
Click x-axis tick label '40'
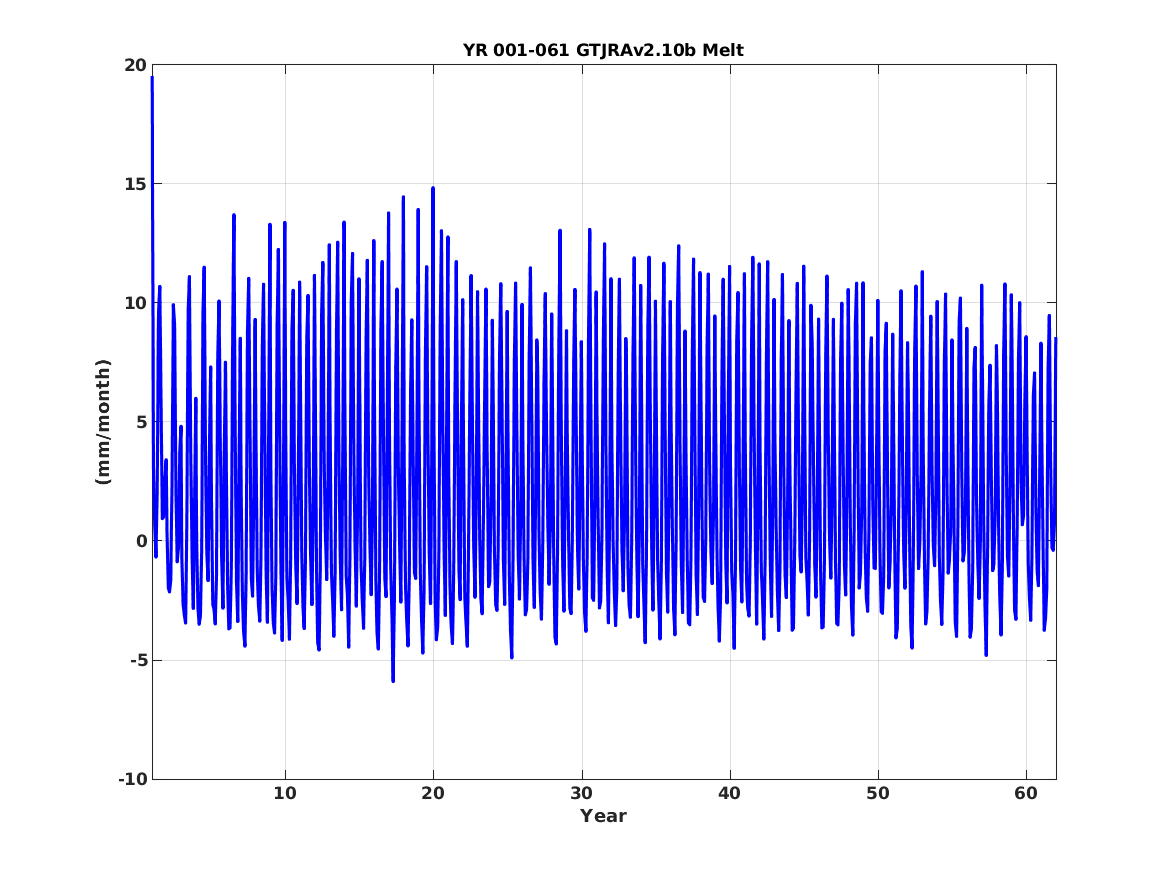pos(729,793)
